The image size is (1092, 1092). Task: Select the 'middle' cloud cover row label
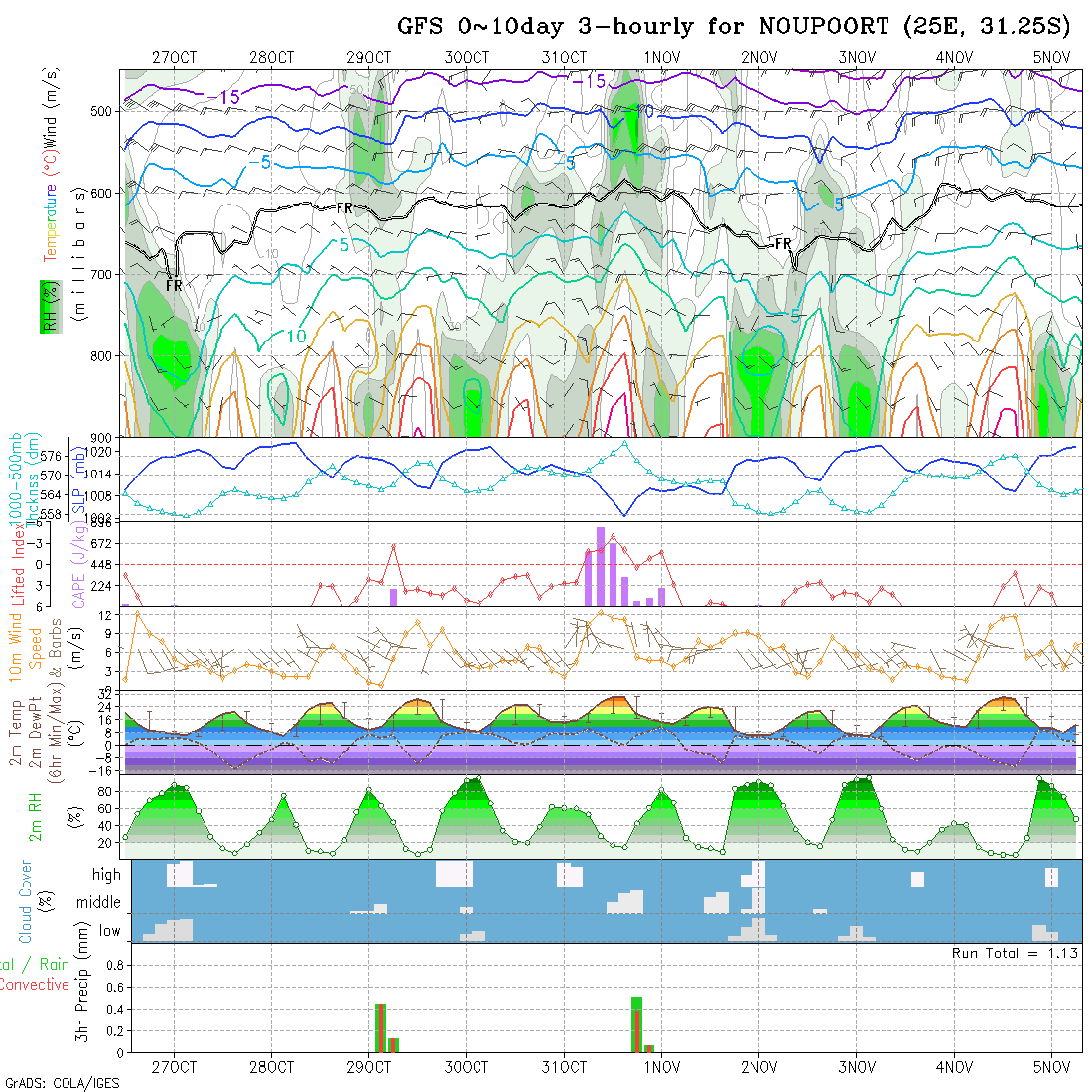pyautogui.click(x=99, y=903)
